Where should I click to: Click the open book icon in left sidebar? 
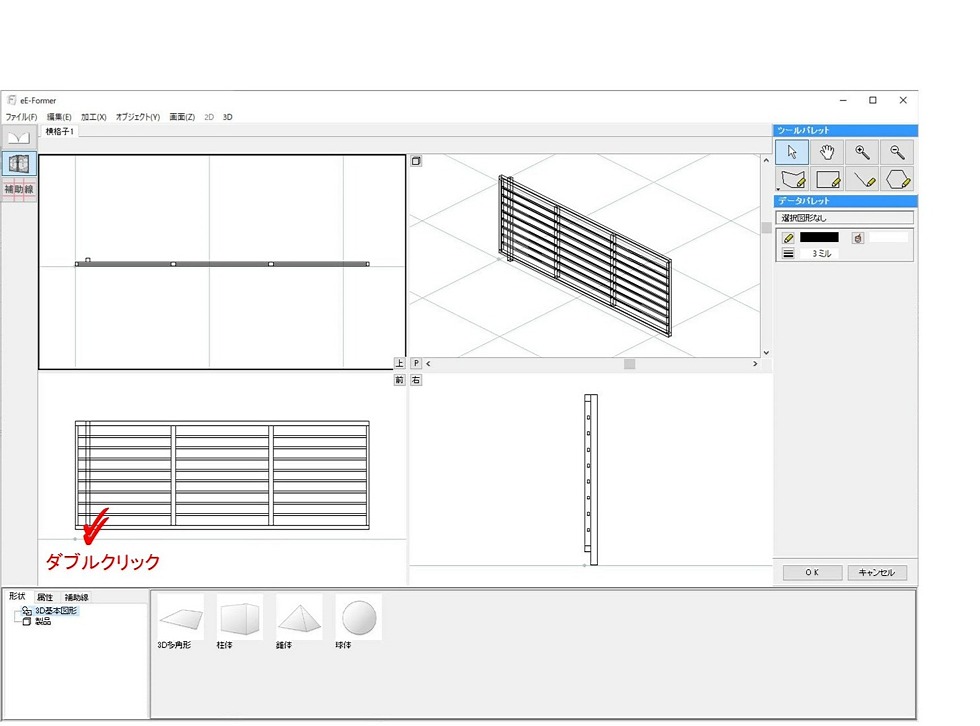19,137
